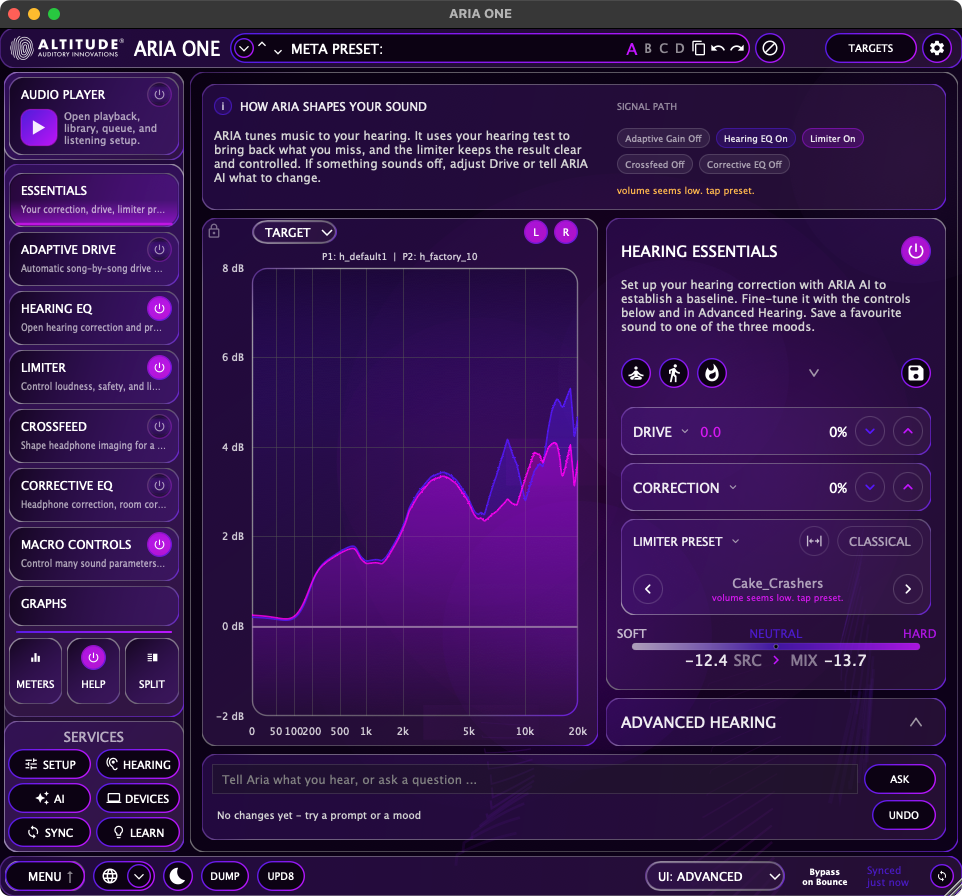Turn off the Limiter power toggle
The image size is (962, 896).
click(x=160, y=368)
